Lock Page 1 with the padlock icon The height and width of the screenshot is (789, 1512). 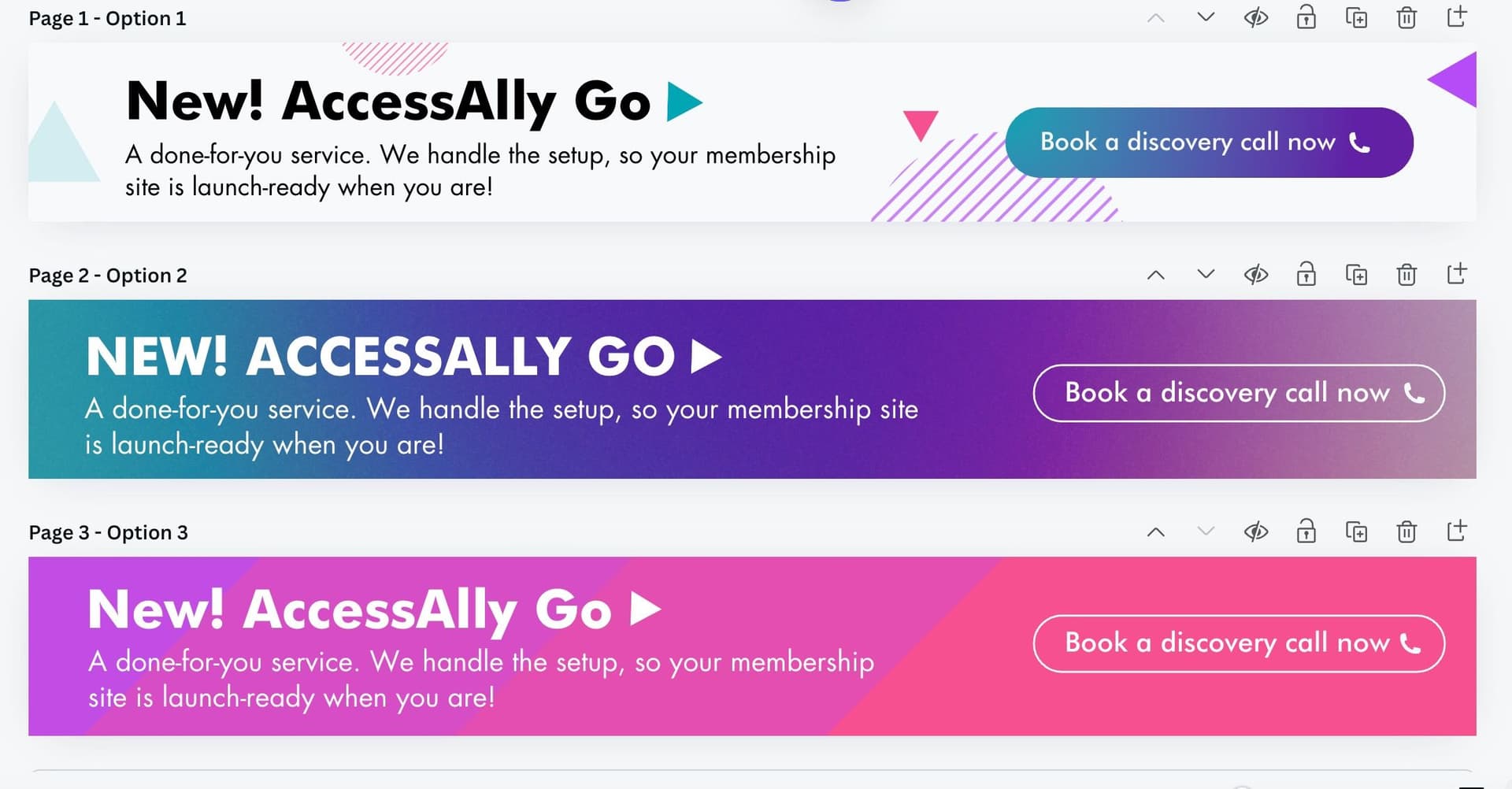[1306, 17]
